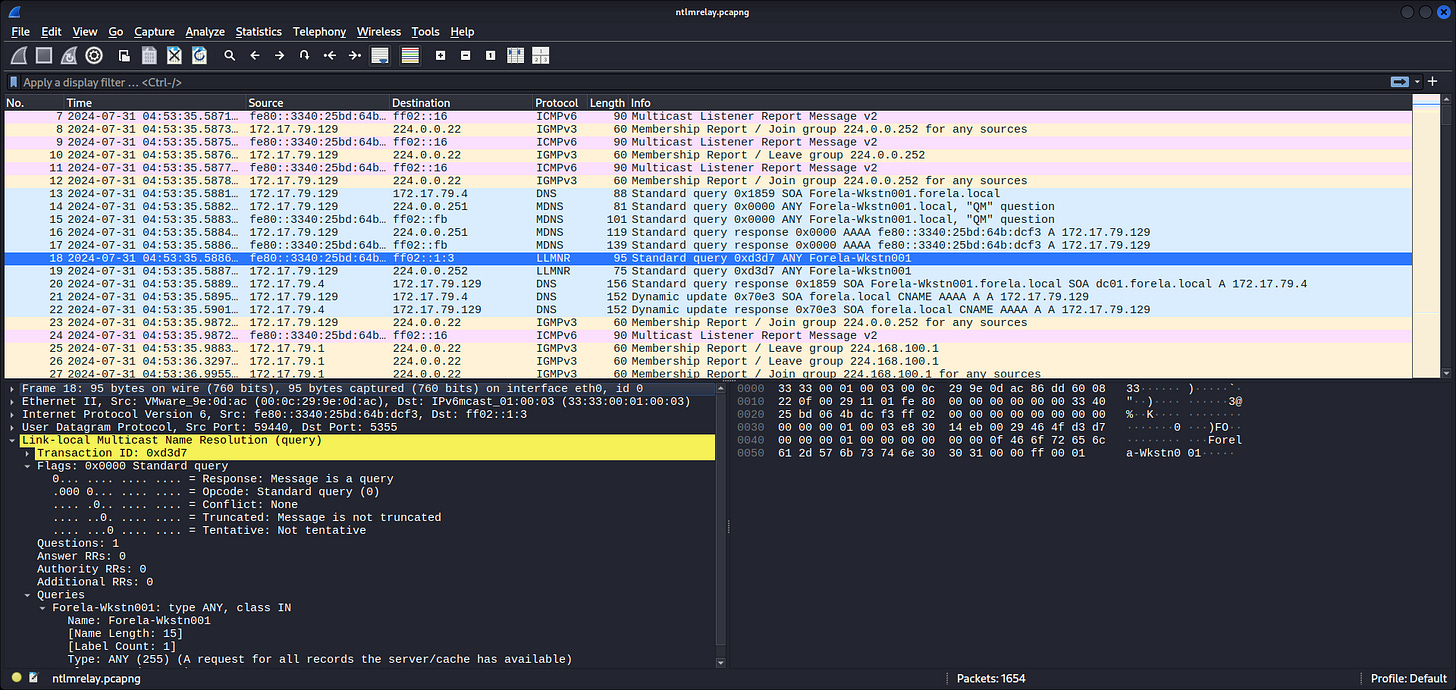Toggle packet colorization rules button
This screenshot has width=1456, height=690.
409,55
